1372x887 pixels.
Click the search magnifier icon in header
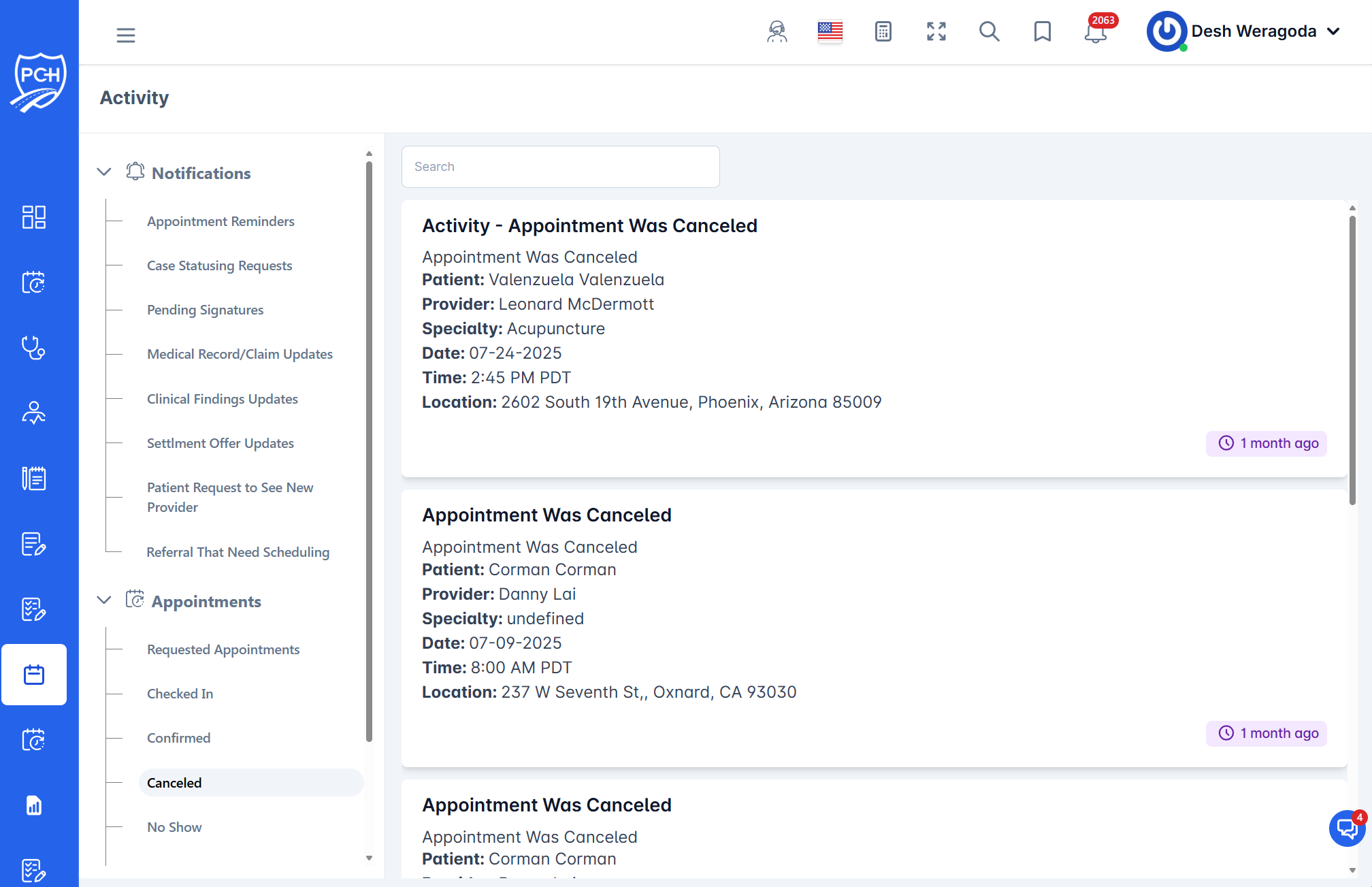point(989,31)
